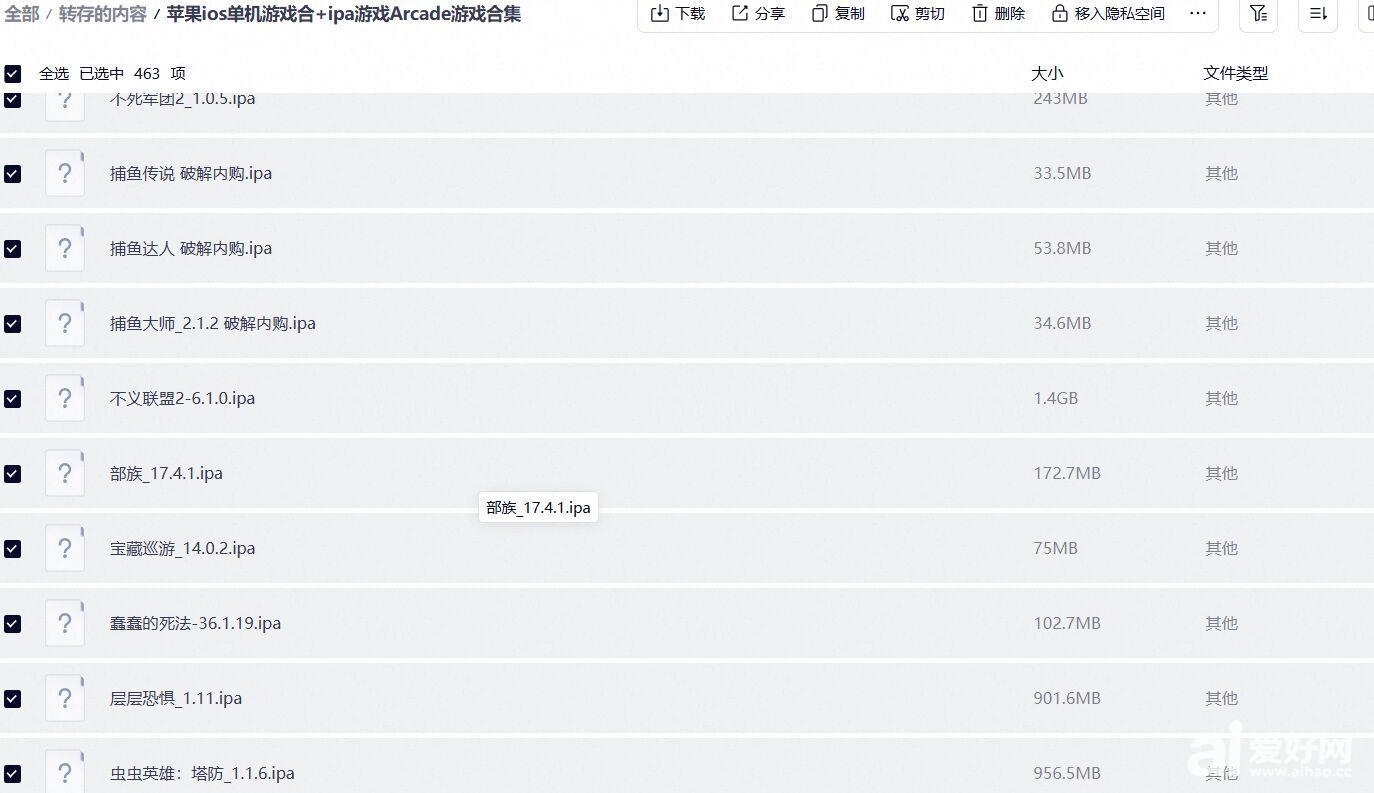Uncheck the 宝藏巡游_14.0.2.ipa checkbox

tap(12, 548)
